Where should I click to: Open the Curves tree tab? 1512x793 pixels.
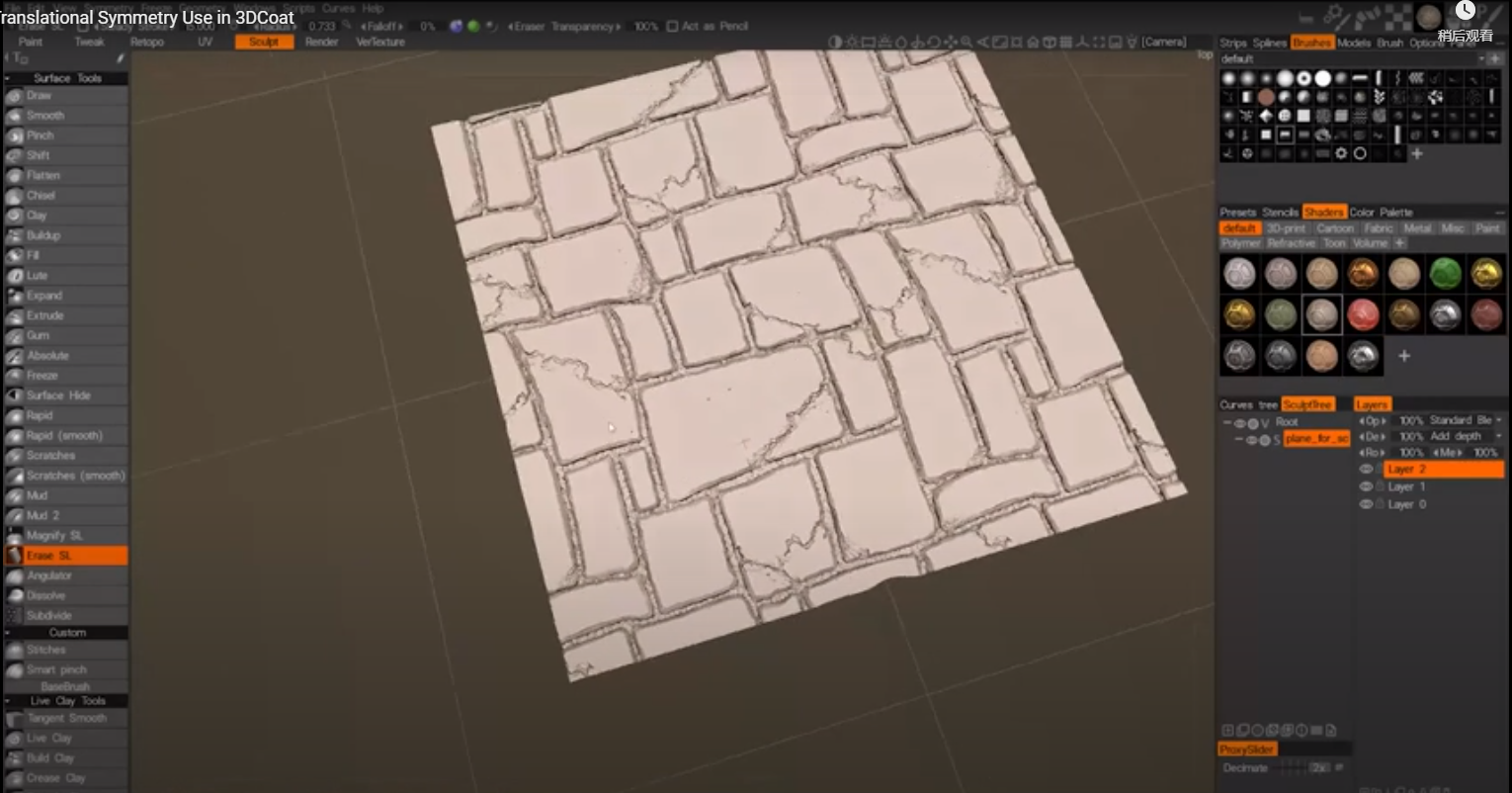click(x=1248, y=404)
